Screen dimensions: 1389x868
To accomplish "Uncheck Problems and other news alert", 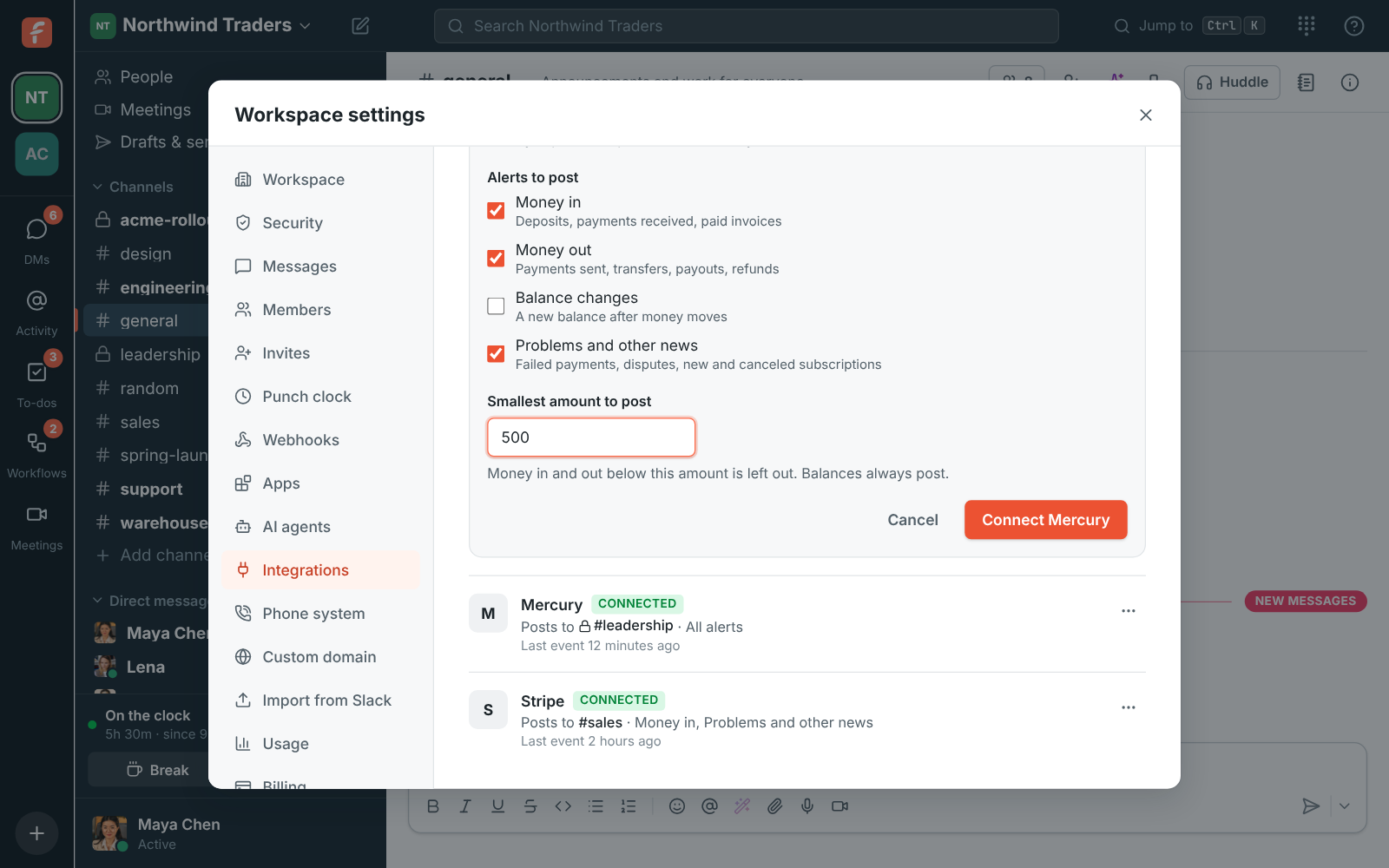I will (496, 354).
